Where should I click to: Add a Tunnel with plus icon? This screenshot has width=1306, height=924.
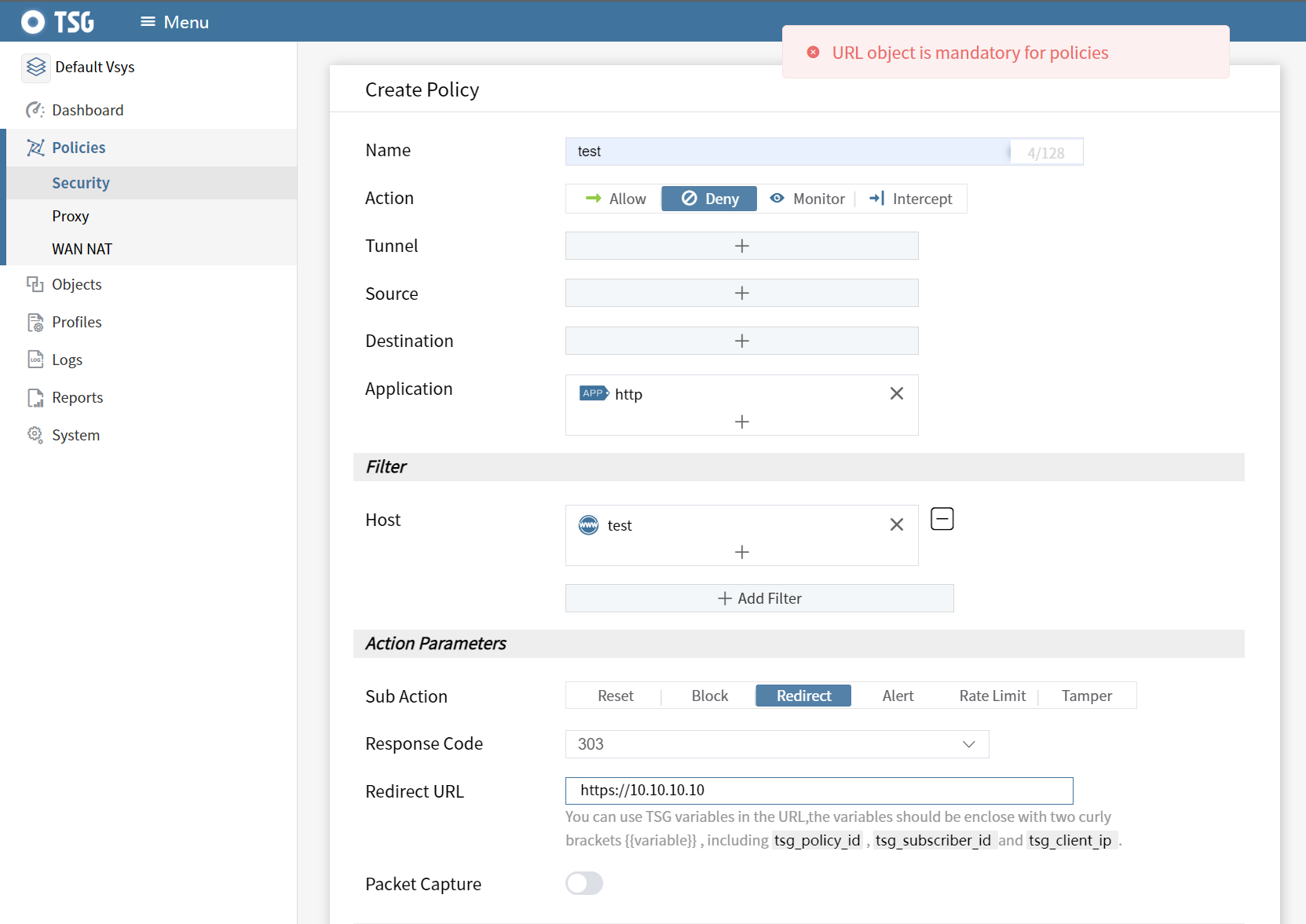(741, 246)
